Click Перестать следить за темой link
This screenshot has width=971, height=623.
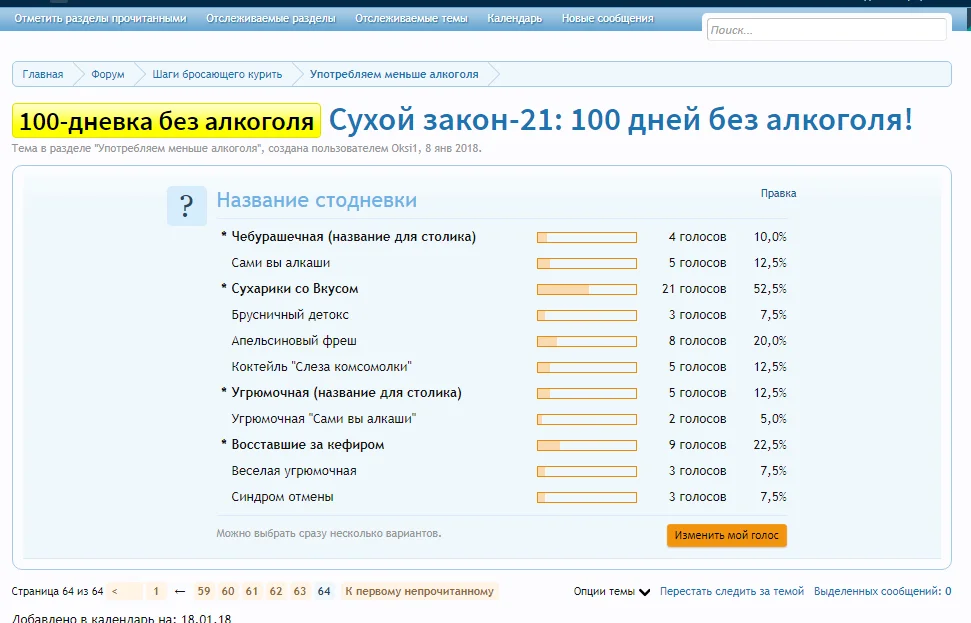(731, 591)
